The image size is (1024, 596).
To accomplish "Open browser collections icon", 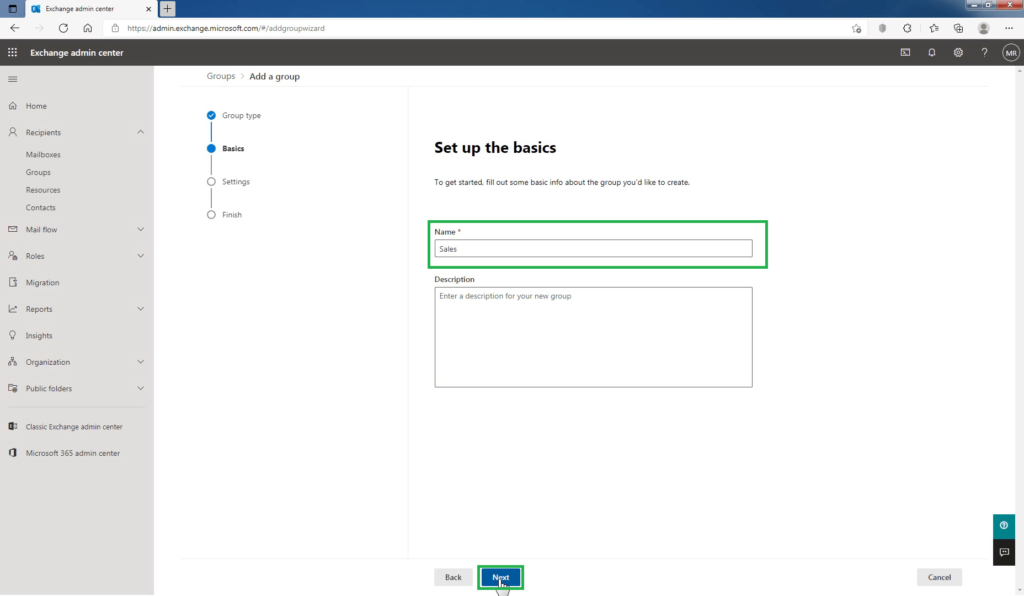I will [x=958, y=28].
